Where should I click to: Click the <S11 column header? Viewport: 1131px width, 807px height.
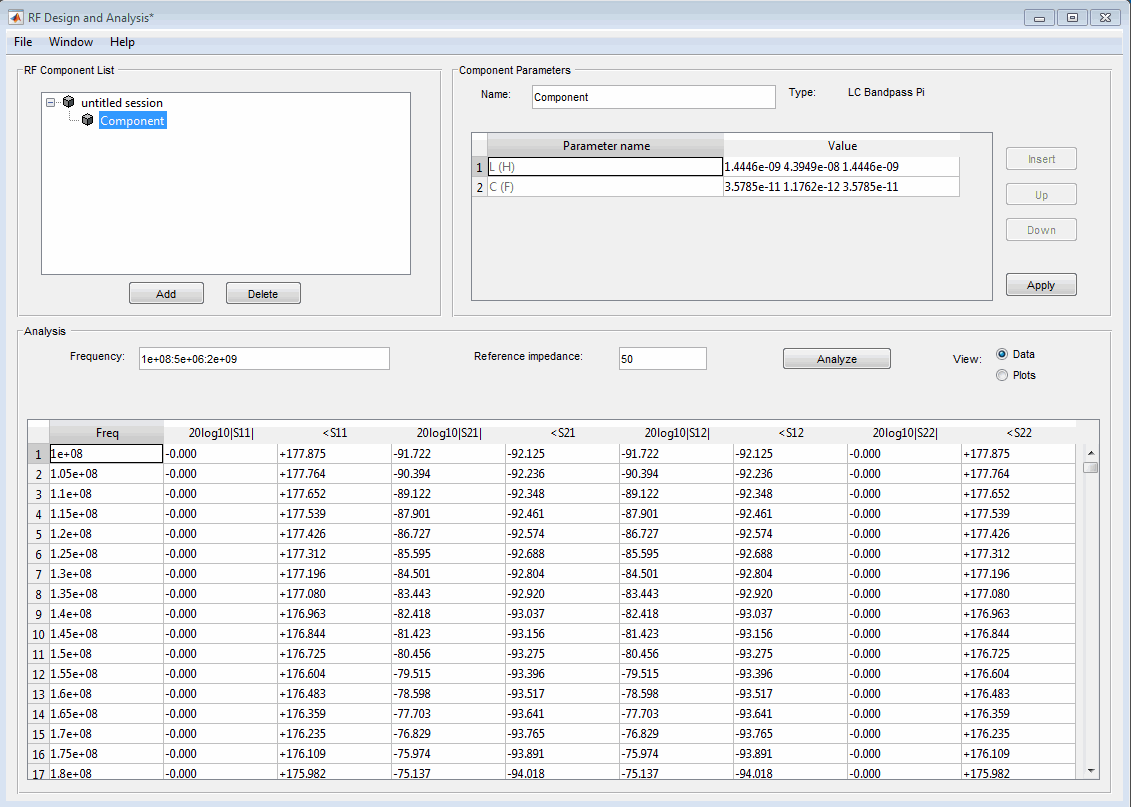(x=335, y=433)
